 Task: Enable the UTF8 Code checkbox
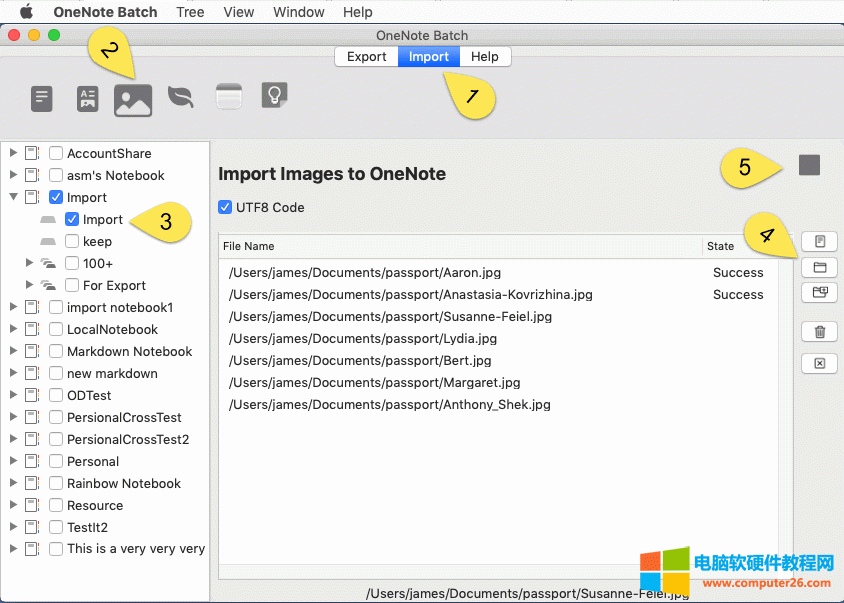[x=225, y=207]
